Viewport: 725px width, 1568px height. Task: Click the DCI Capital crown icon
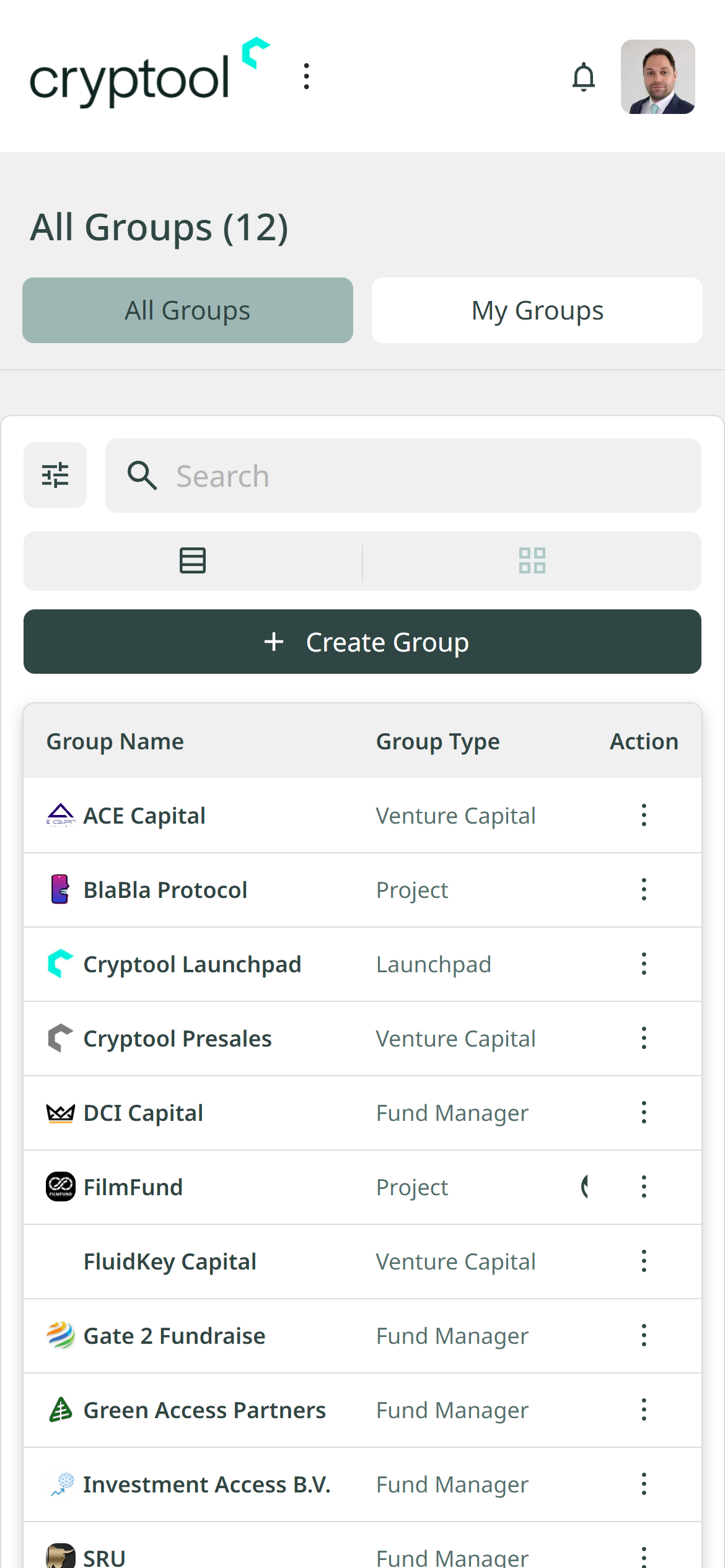pyautogui.click(x=61, y=1113)
